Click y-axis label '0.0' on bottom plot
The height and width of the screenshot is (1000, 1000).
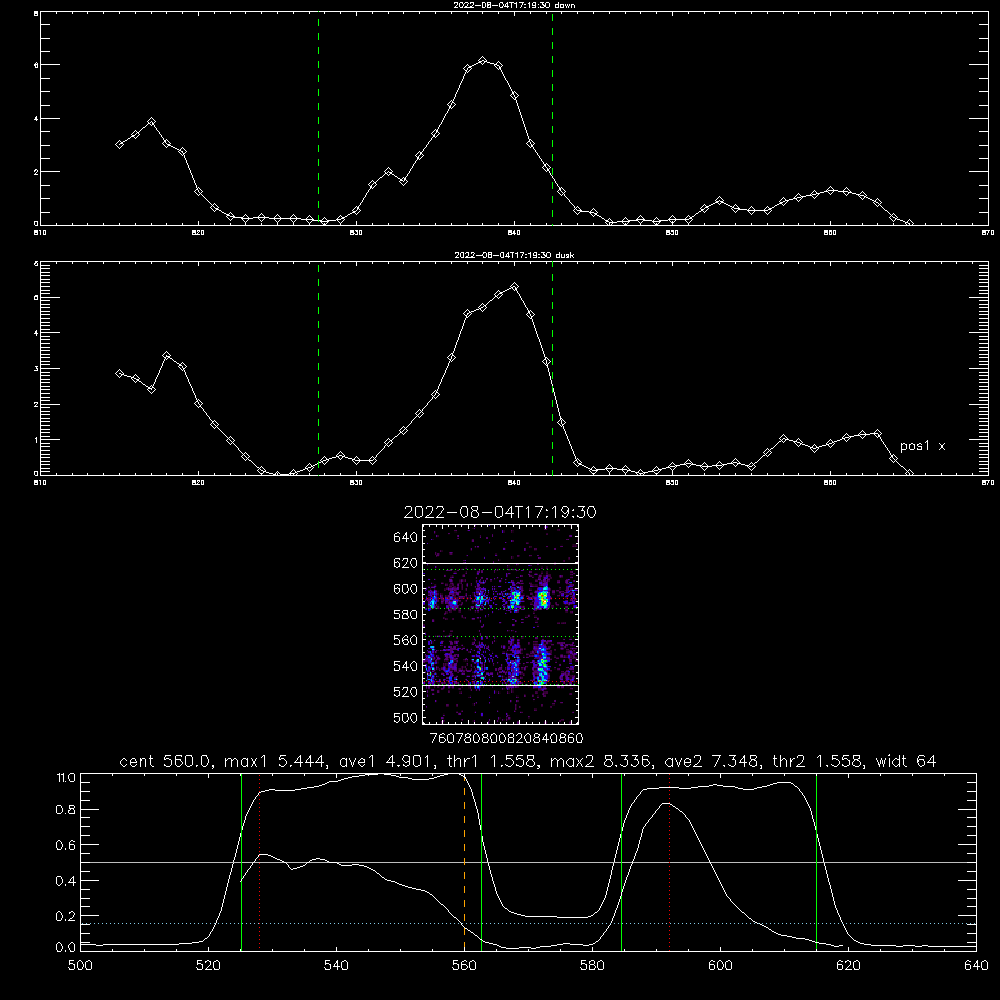(66, 948)
